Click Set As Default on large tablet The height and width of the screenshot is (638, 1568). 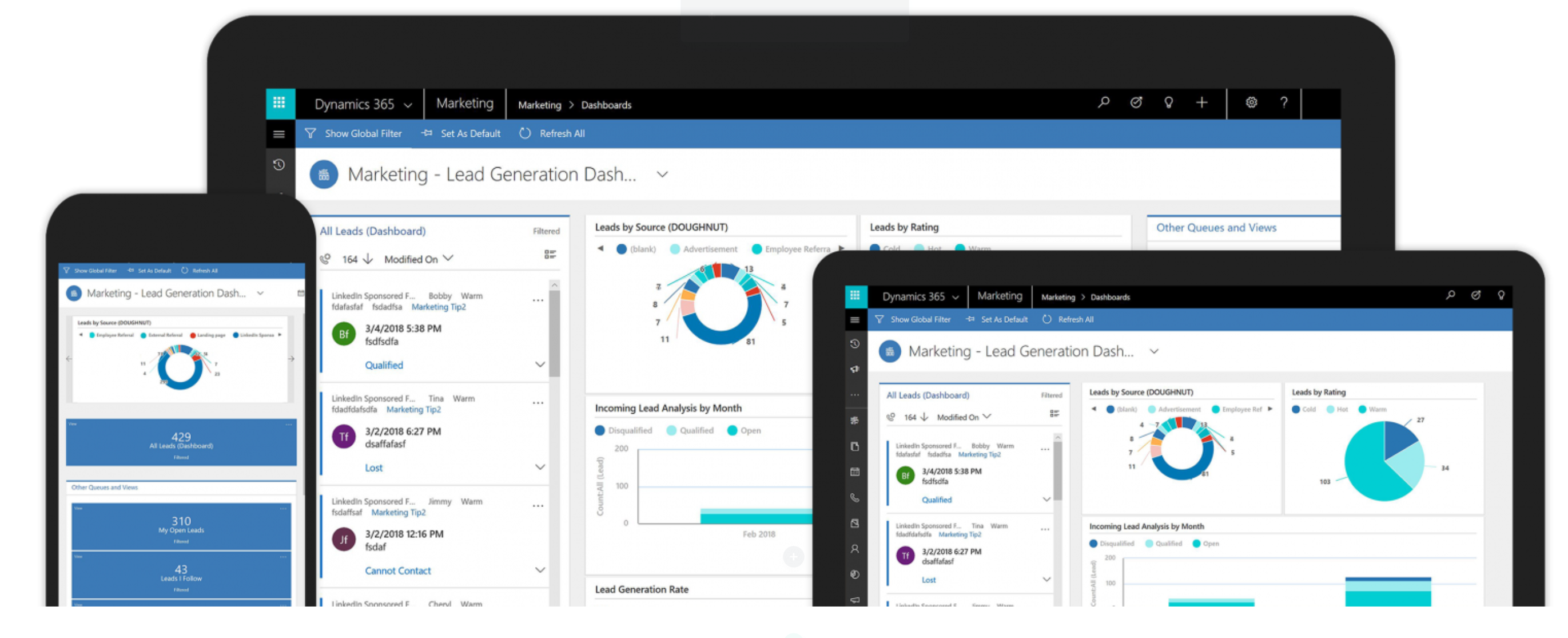461,133
